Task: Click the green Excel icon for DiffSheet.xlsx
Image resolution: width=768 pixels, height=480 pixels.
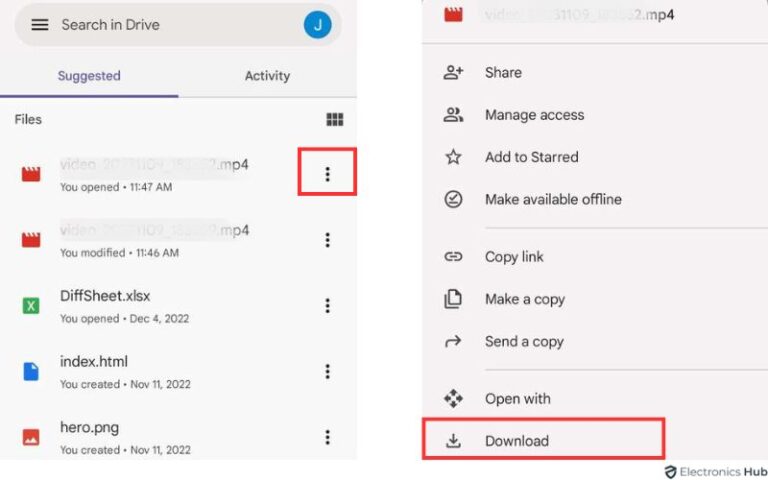Action: (31, 306)
